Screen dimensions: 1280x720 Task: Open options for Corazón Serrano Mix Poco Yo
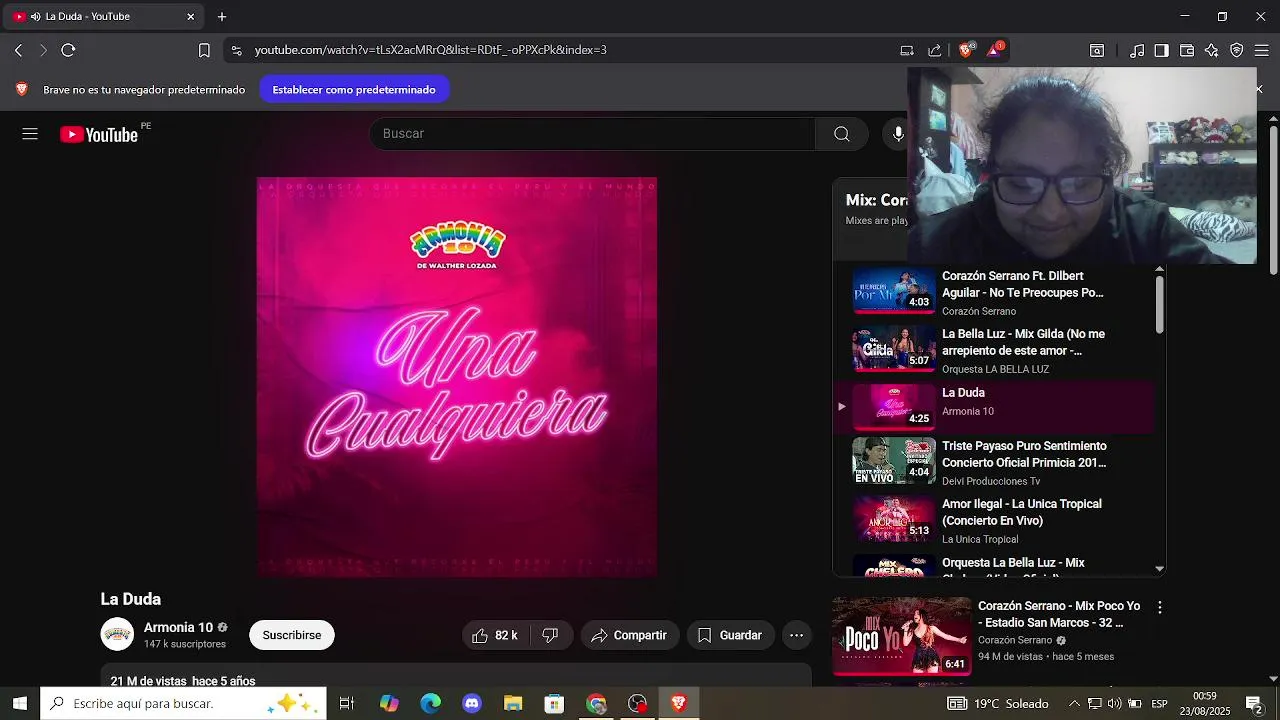[1160, 607]
